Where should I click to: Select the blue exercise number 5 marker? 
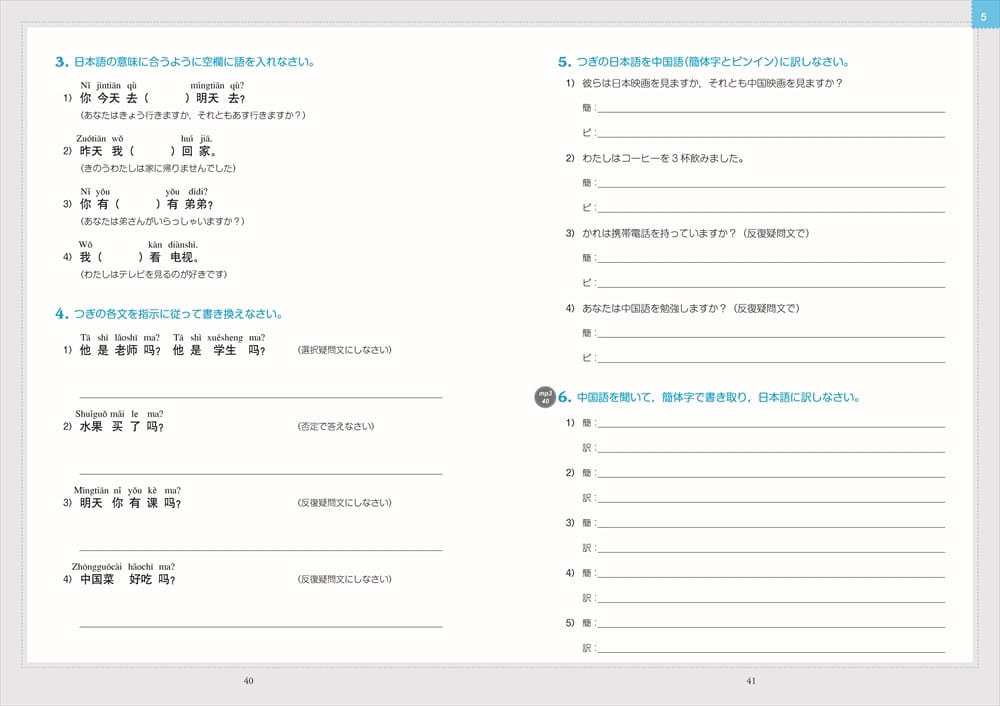click(x=564, y=60)
